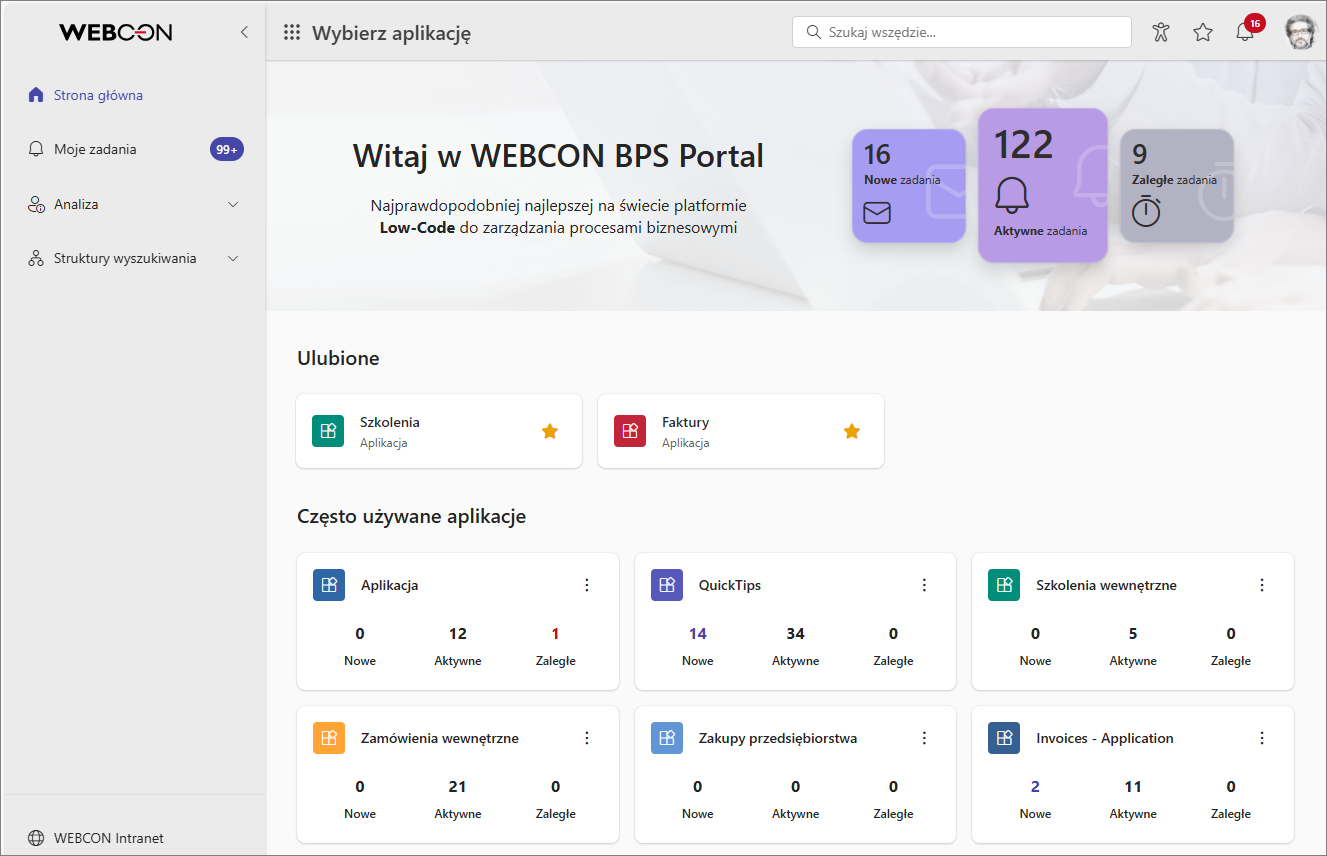Open Szkolenia wewnętrzne application card
Viewport: 1327px width, 856px height.
[x=1133, y=621]
